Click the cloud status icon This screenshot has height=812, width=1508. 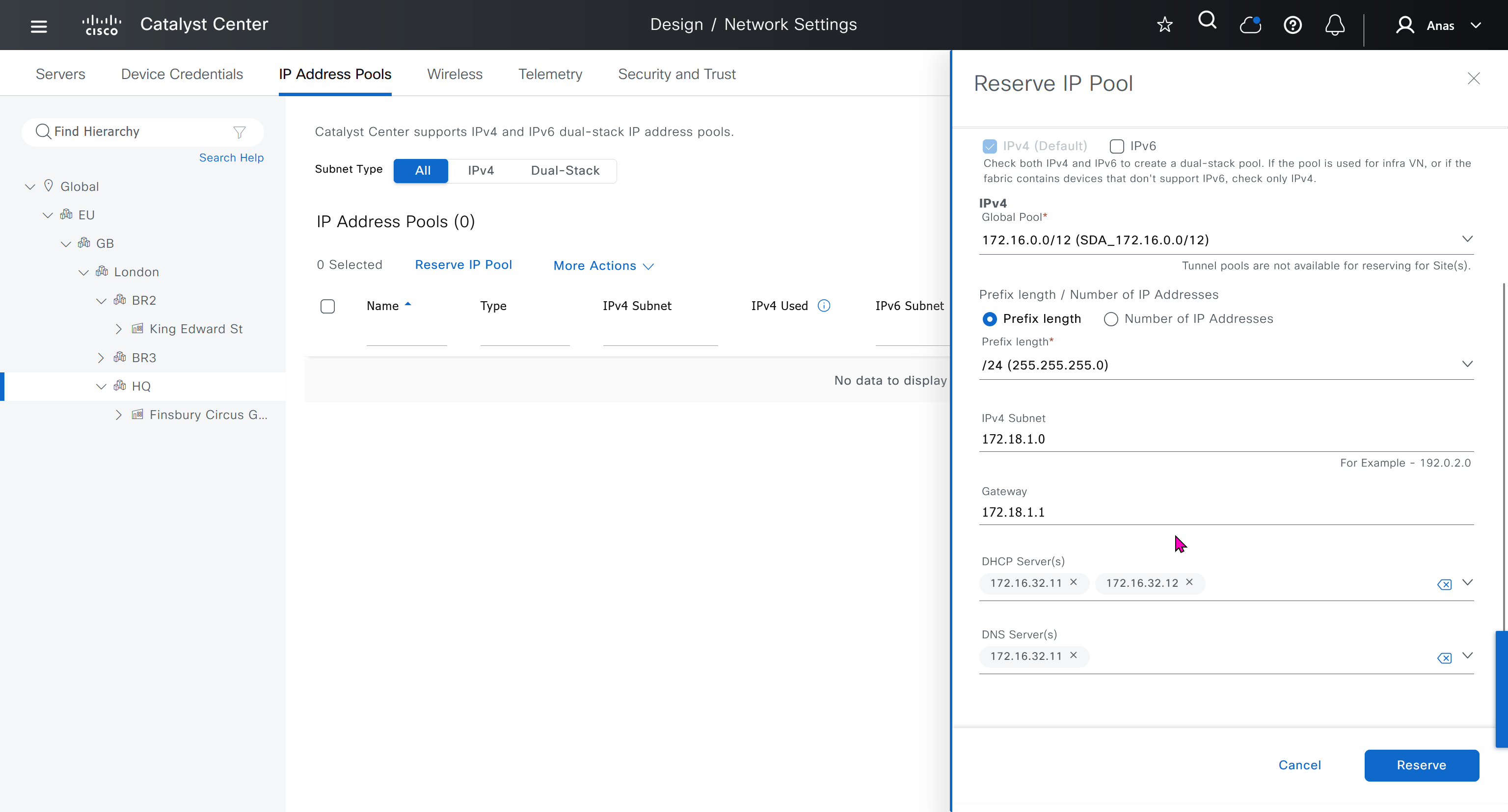point(1250,25)
